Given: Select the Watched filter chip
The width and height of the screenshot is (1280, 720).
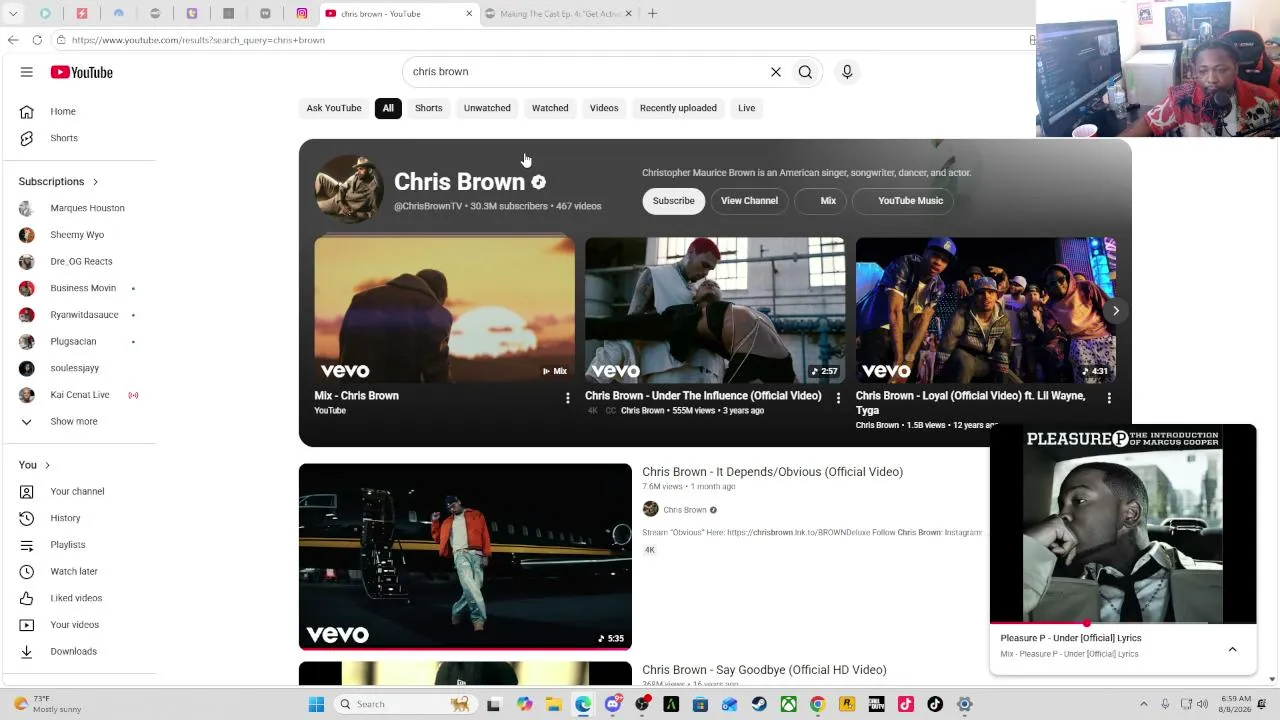Looking at the screenshot, I should pos(550,108).
